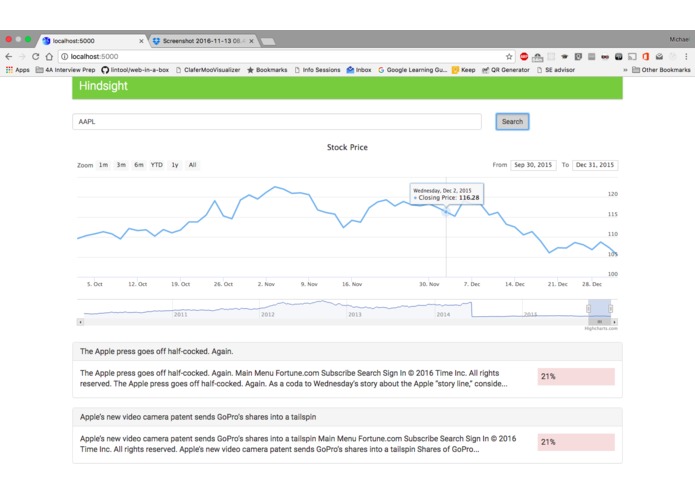Reload the localhost page
The height and width of the screenshot is (494, 695).
[35, 56]
